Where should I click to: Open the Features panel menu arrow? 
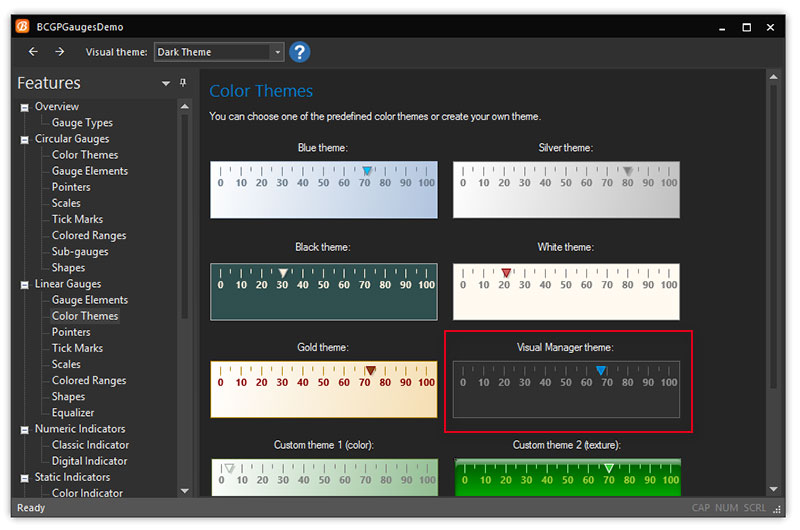[x=166, y=84]
